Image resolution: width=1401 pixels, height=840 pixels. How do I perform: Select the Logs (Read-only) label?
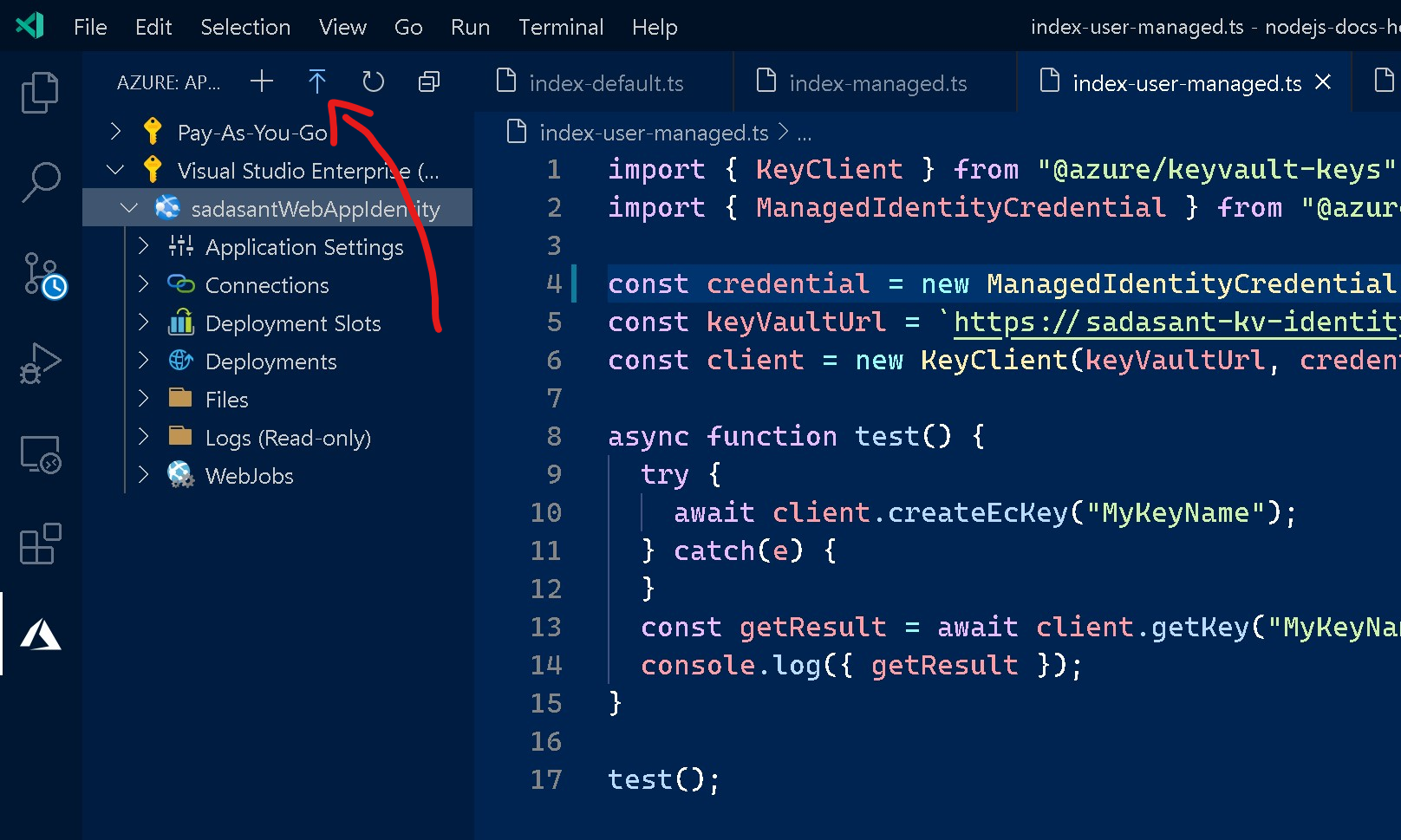click(288, 438)
